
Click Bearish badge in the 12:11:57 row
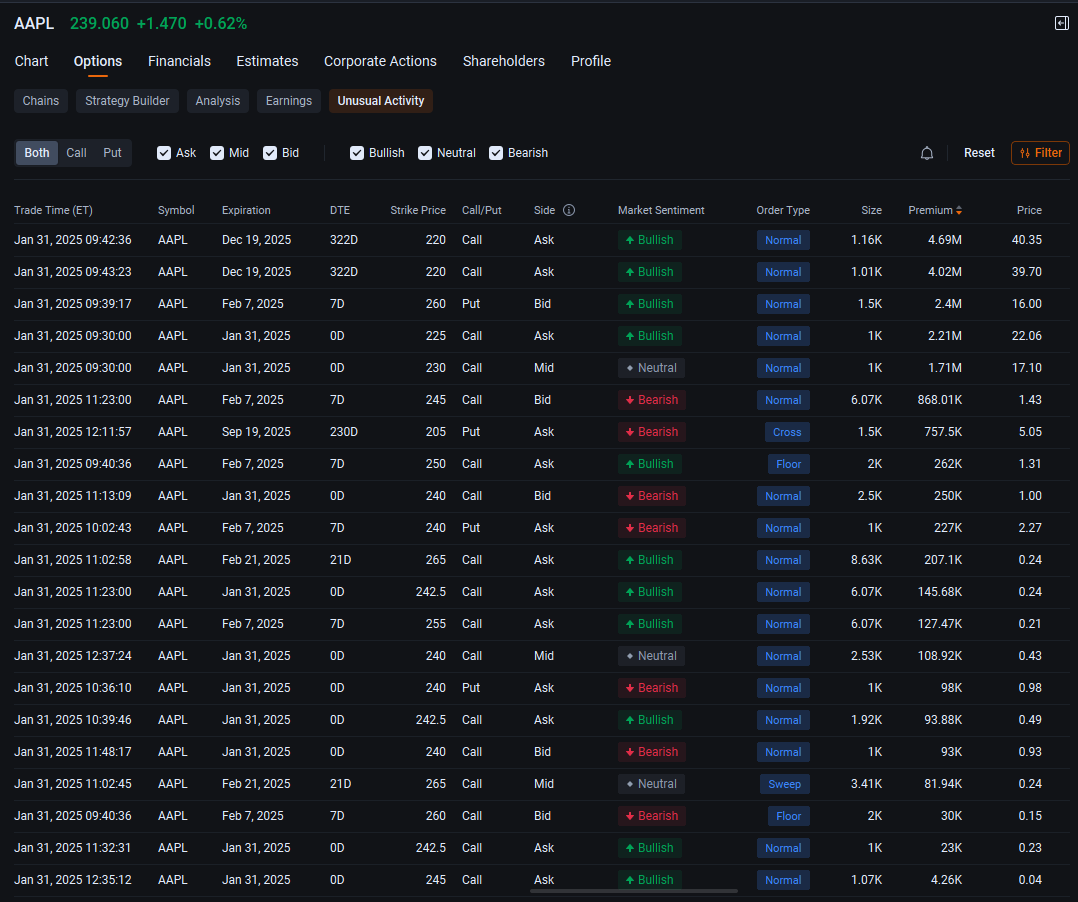coord(652,432)
